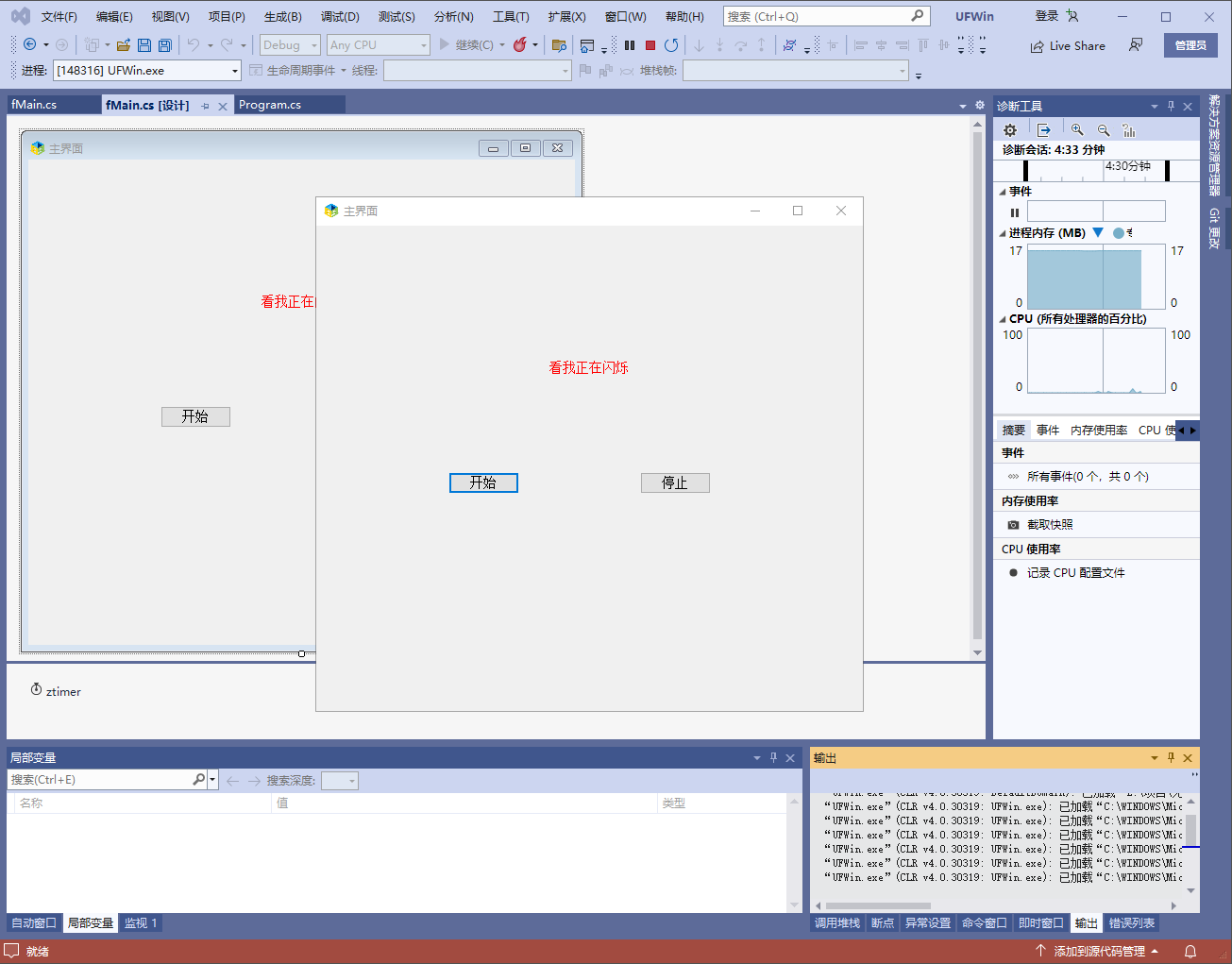1232x964 pixels.
Task: Click the feedback icon beside Live Share
Action: tap(1136, 44)
